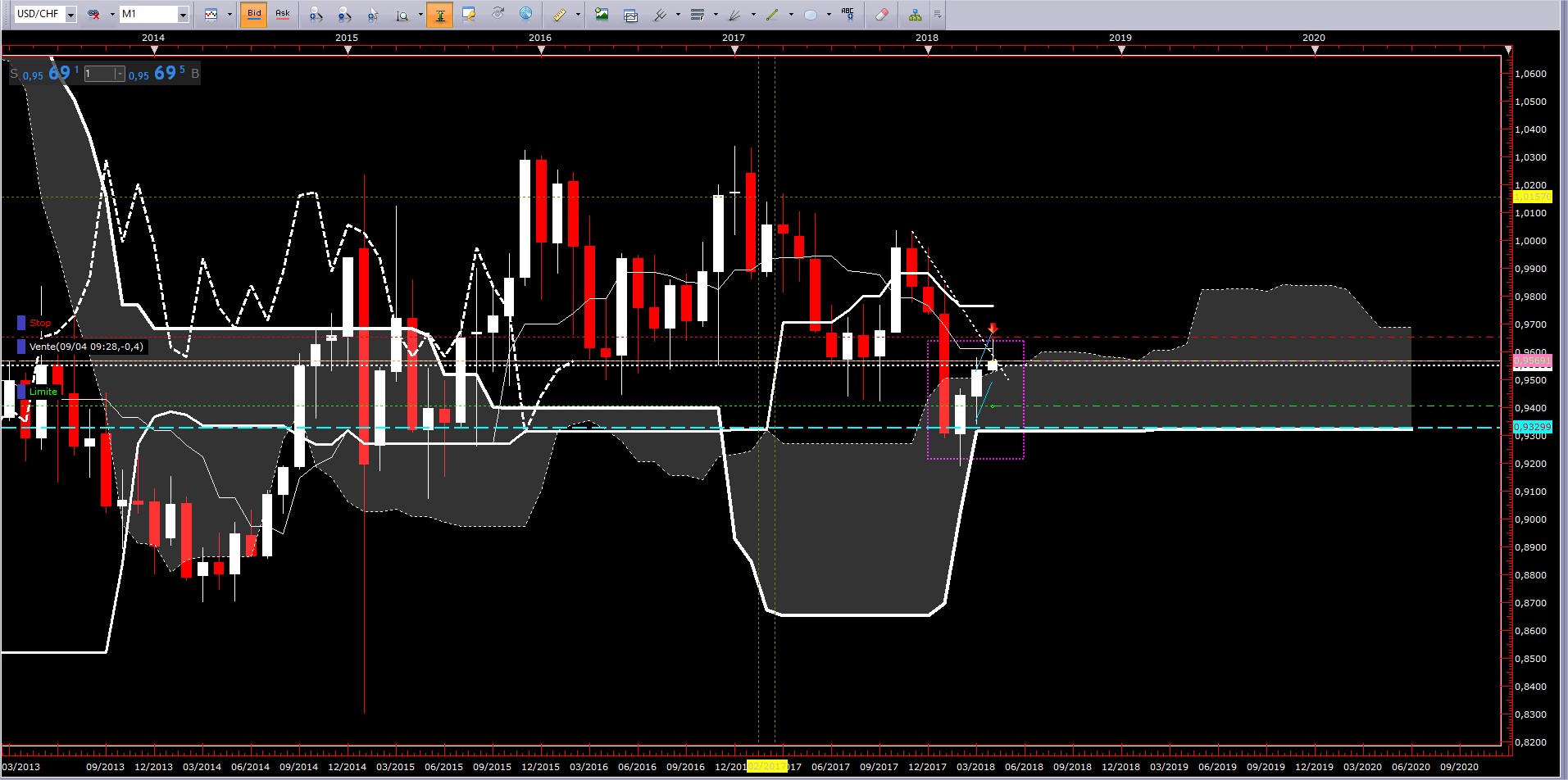This screenshot has height=780, width=1568.
Task: Expand the vertical zoom dropdown arrow
Action: (420, 14)
